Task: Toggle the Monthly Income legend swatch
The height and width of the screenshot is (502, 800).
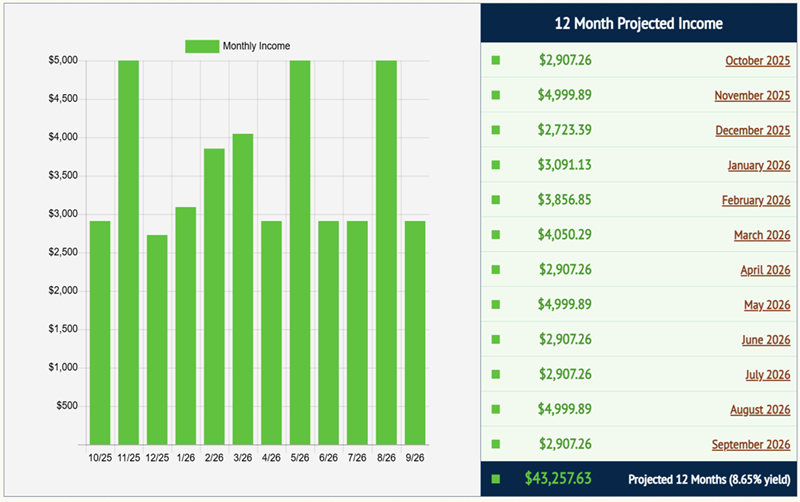Action: coord(202,45)
